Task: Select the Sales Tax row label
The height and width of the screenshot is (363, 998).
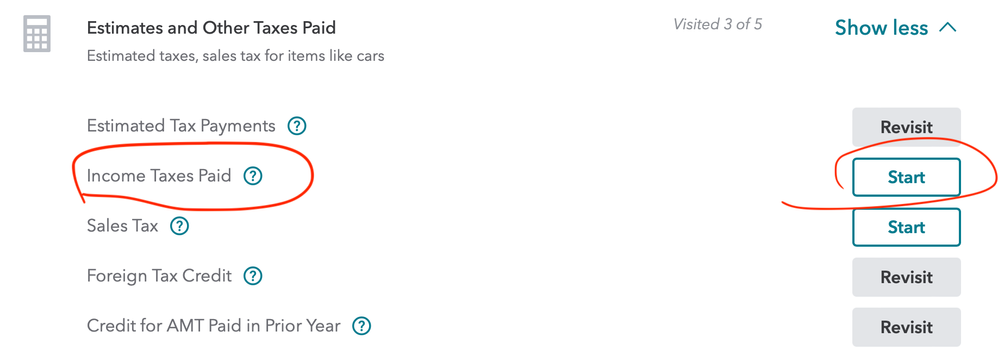Action: (122, 226)
